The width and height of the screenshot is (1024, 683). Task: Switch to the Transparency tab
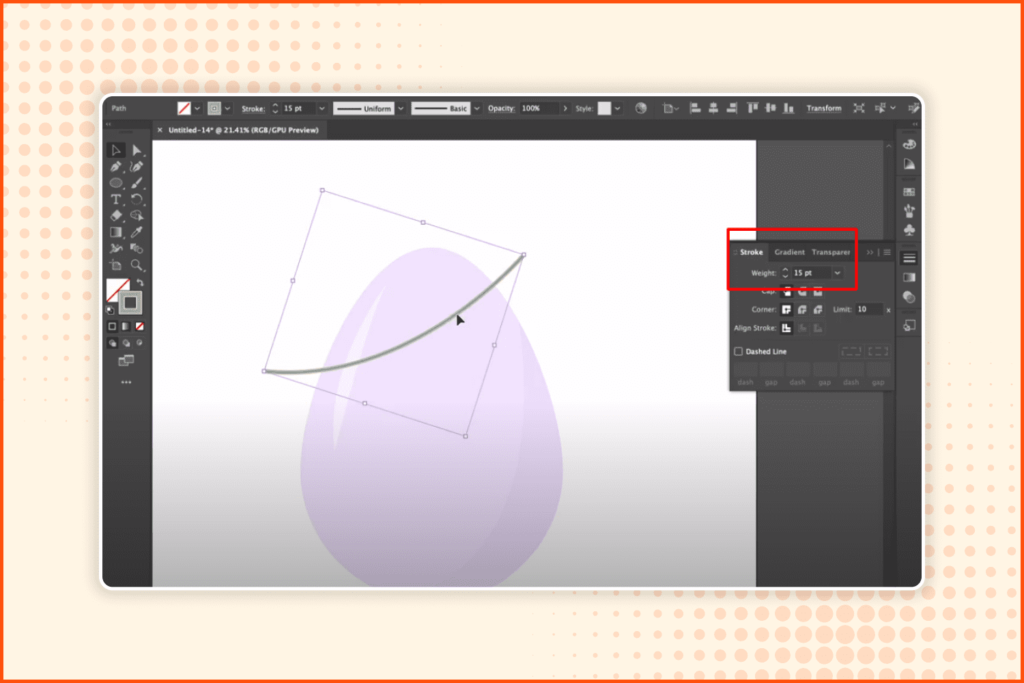pyautogui.click(x=832, y=252)
